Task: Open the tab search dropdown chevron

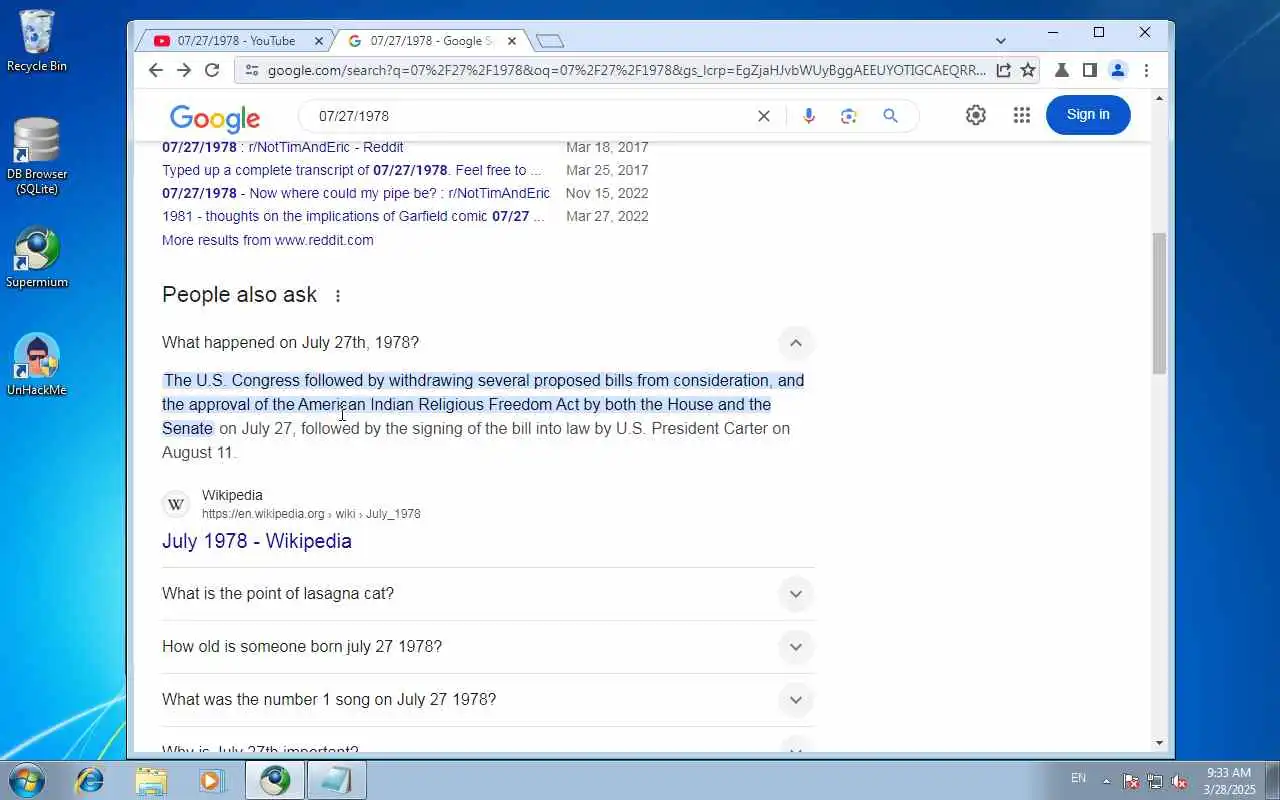Action: click(1001, 41)
